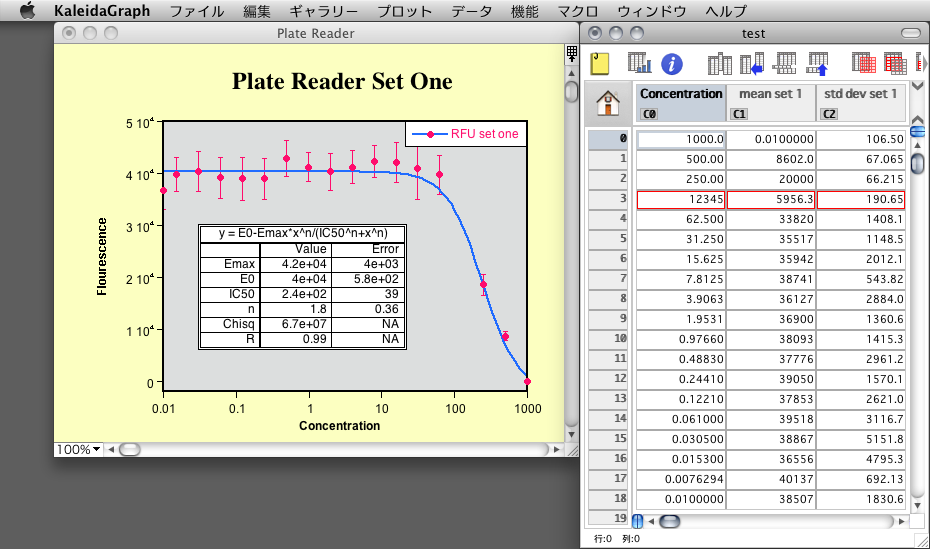This screenshot has width=930, height=549.
Task: Click the std dev cell containing 190.65
Action: (x=861, y=199)
